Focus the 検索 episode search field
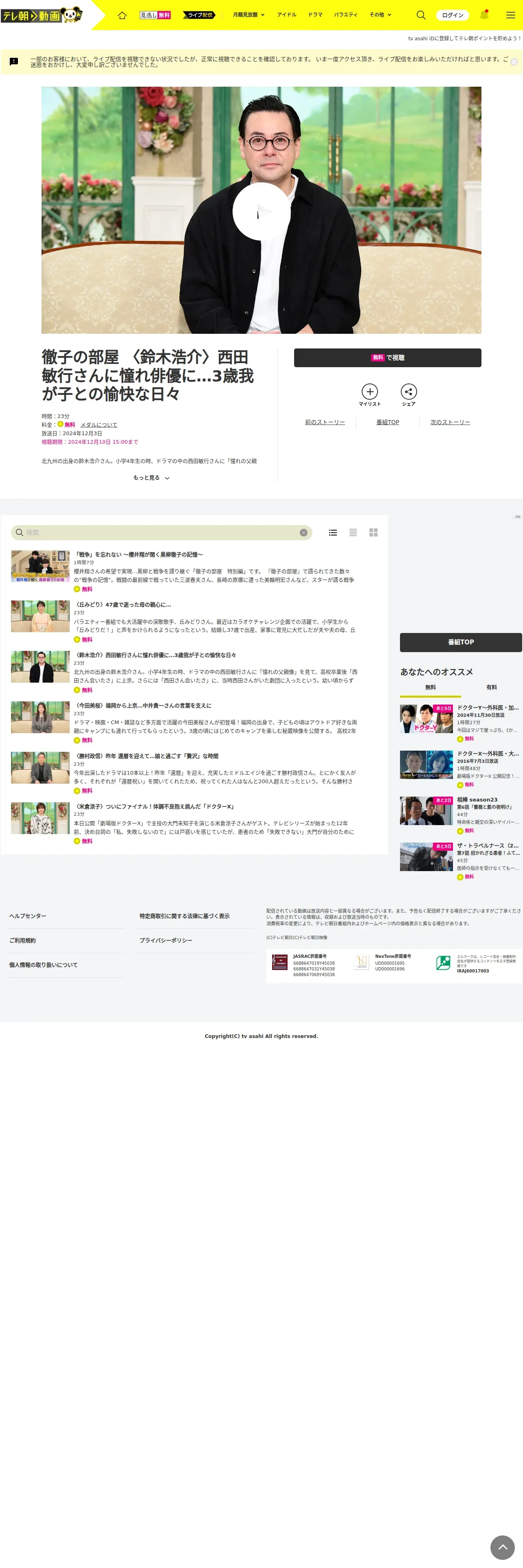523x1568 pixels. click(x=161, y=532)
